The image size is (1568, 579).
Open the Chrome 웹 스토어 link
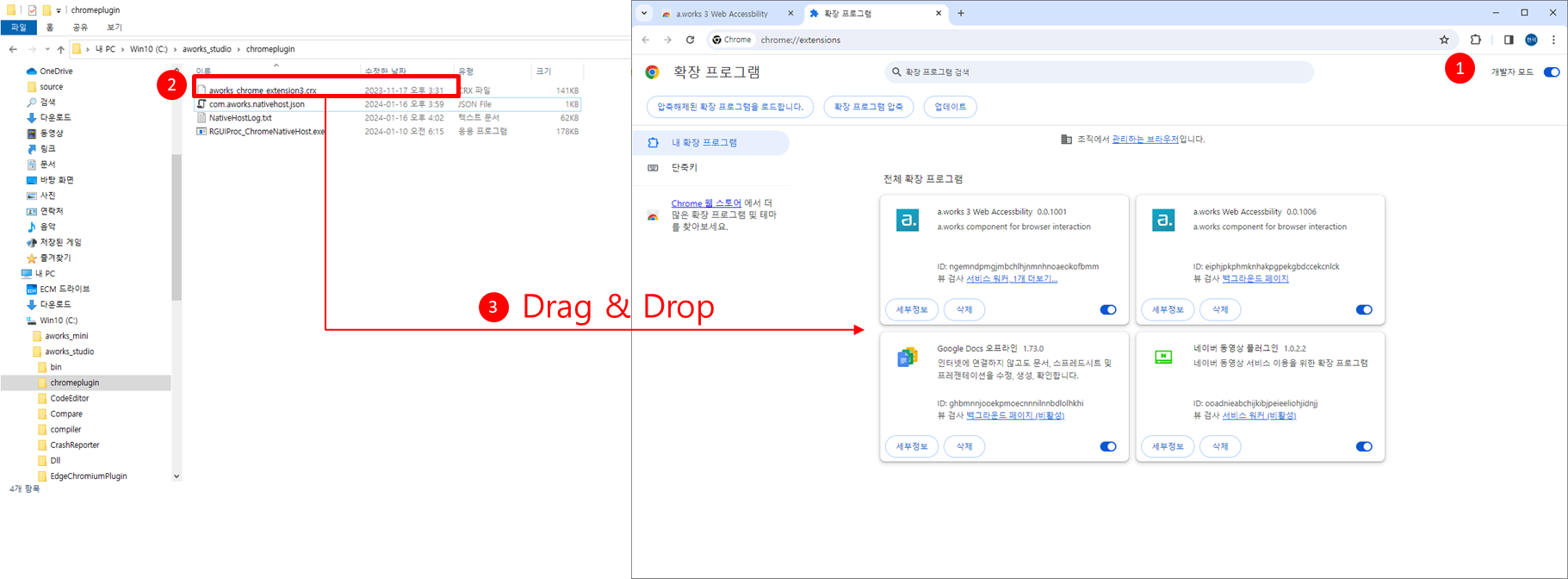pos(706,203)
